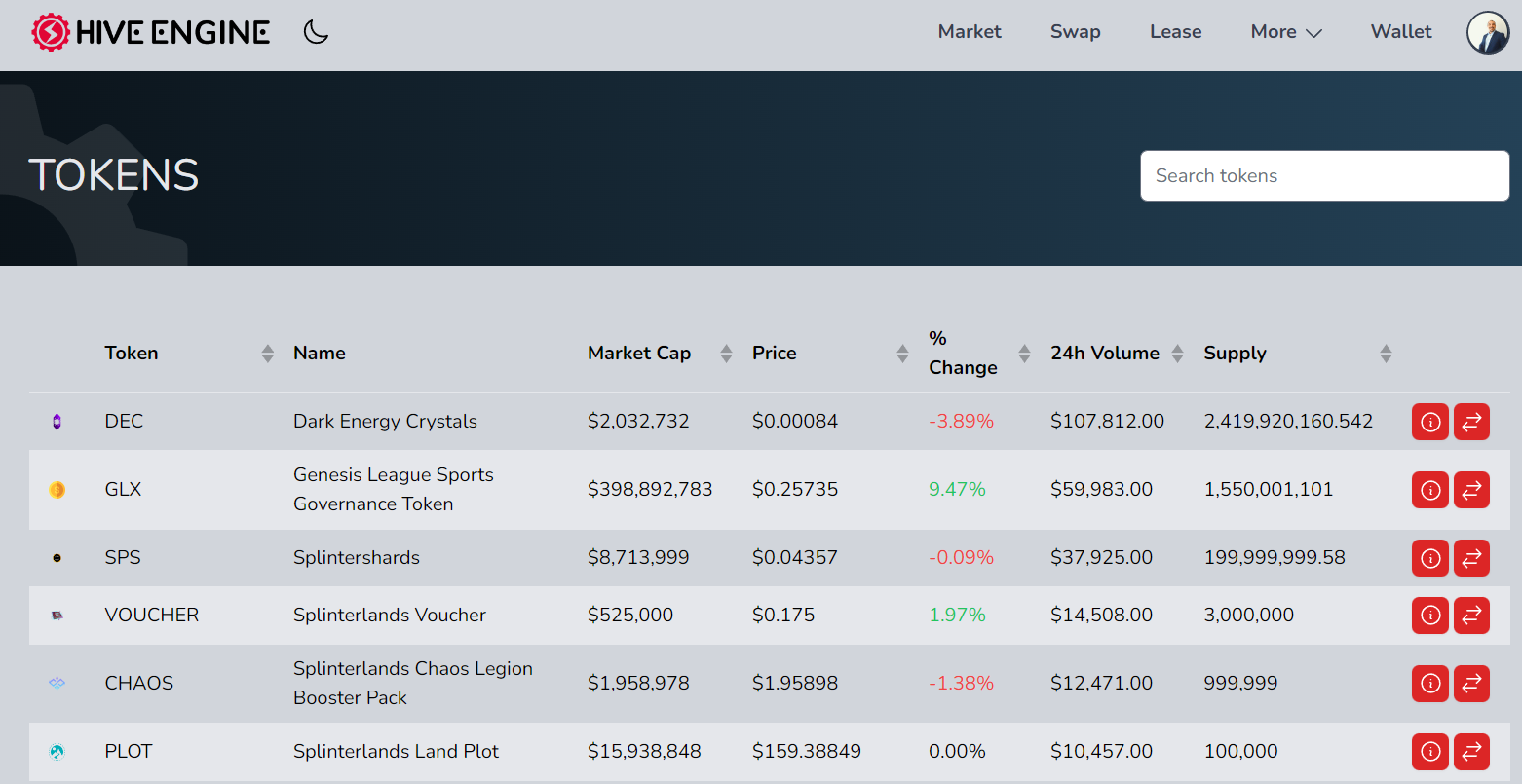Viewport: 1522px width, 784px height.
Task: Click the SPS token logo
Action: coord(57,558)
